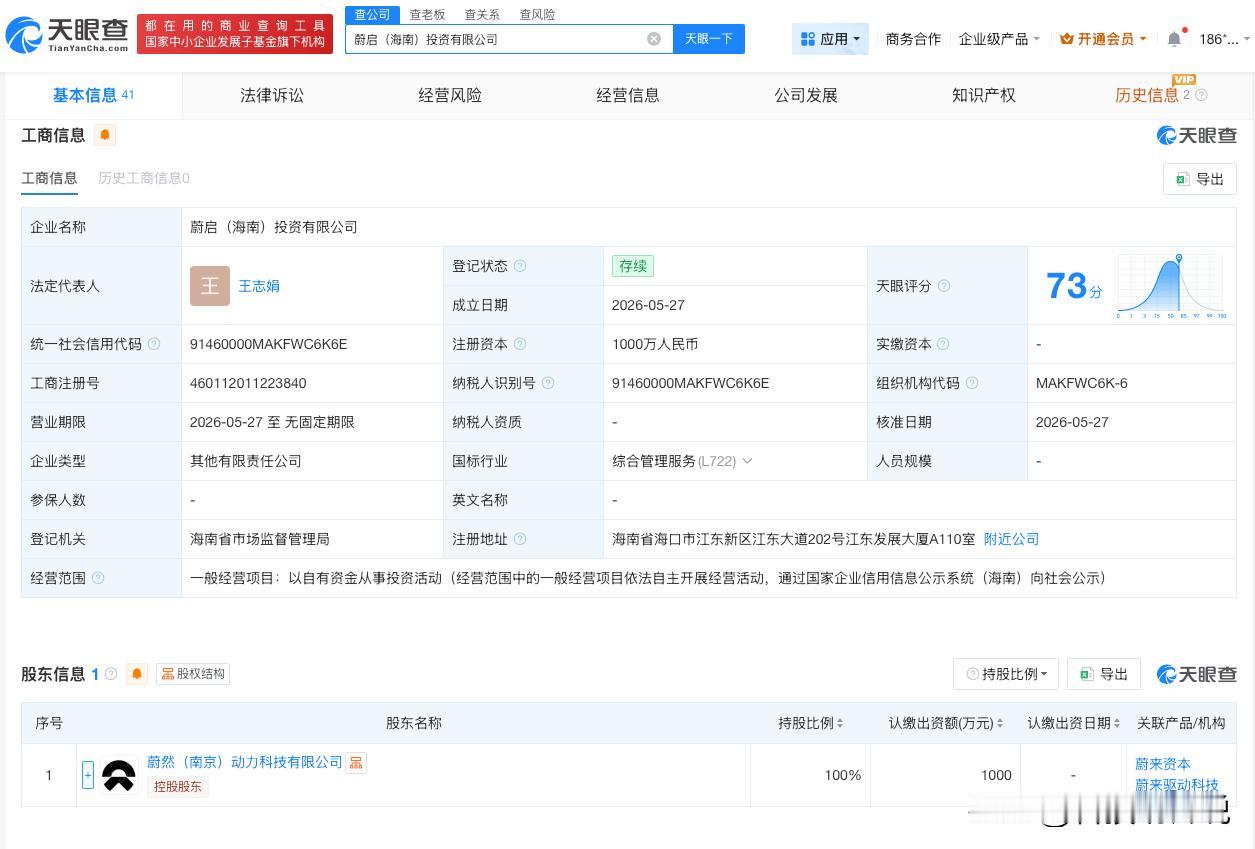Select the 查关系 search tab

click(x=482, y=14)
